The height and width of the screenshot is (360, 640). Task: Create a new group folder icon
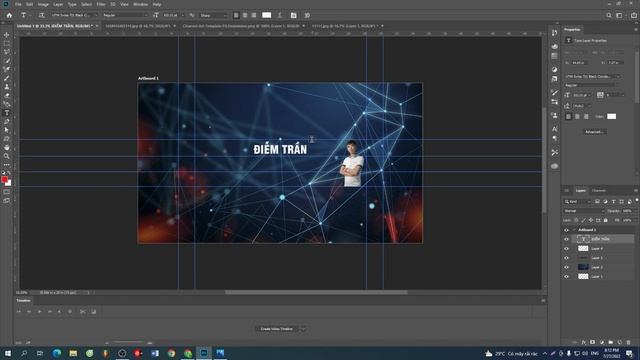point(611,342)
